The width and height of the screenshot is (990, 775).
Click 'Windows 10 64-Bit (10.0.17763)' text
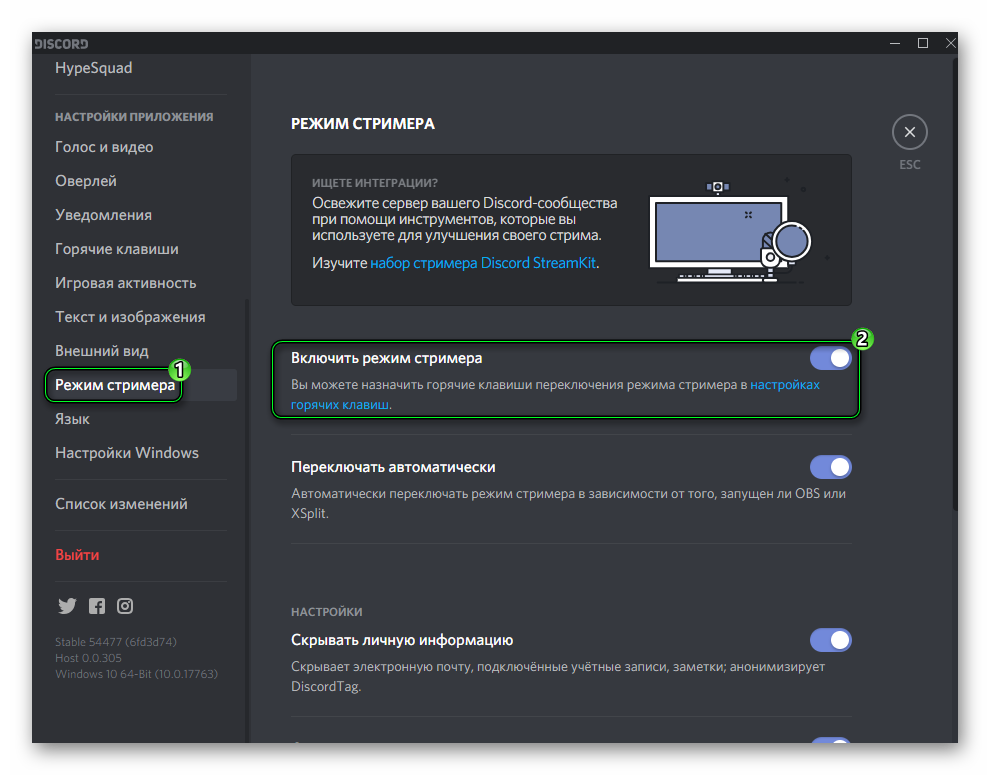[x=136, y=674]
